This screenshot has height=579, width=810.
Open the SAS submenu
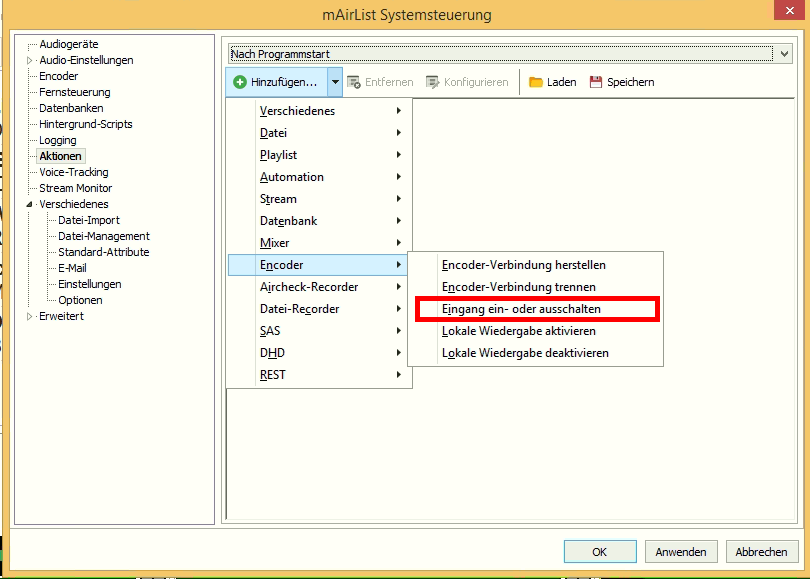320,331
